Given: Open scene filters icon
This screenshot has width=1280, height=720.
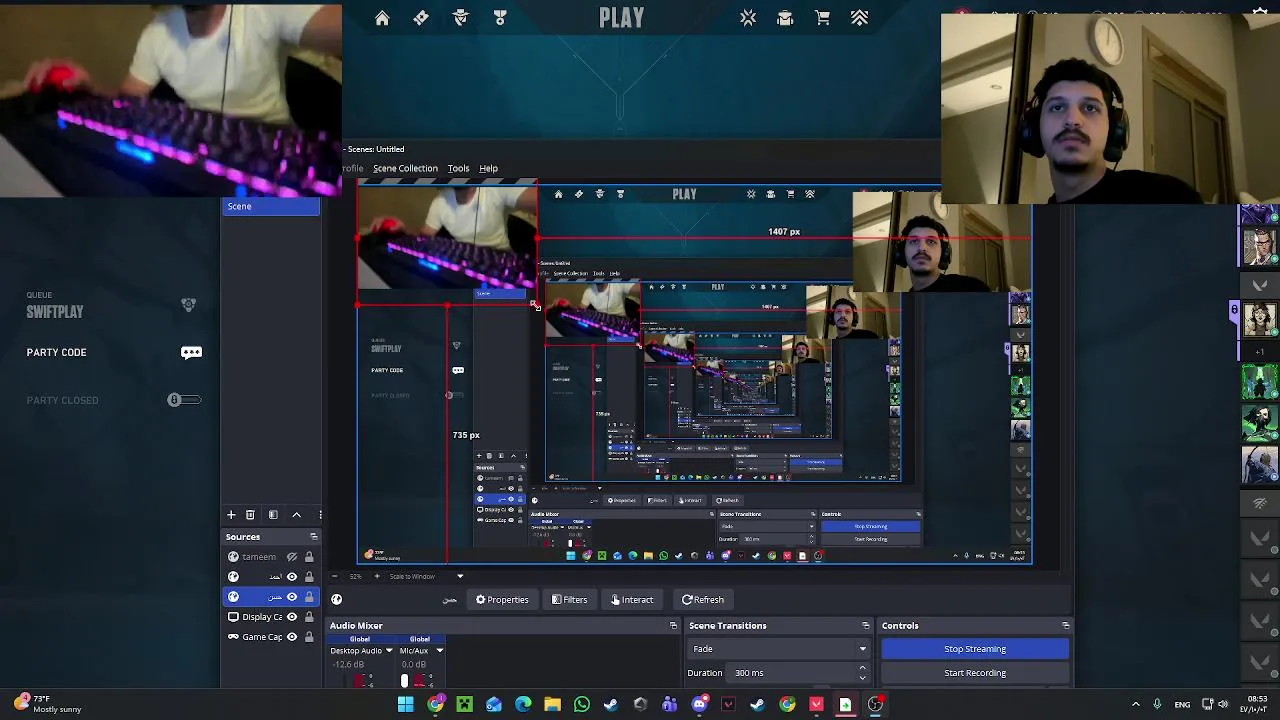Looking at the screenshot, I should click(x=273, y=514).
